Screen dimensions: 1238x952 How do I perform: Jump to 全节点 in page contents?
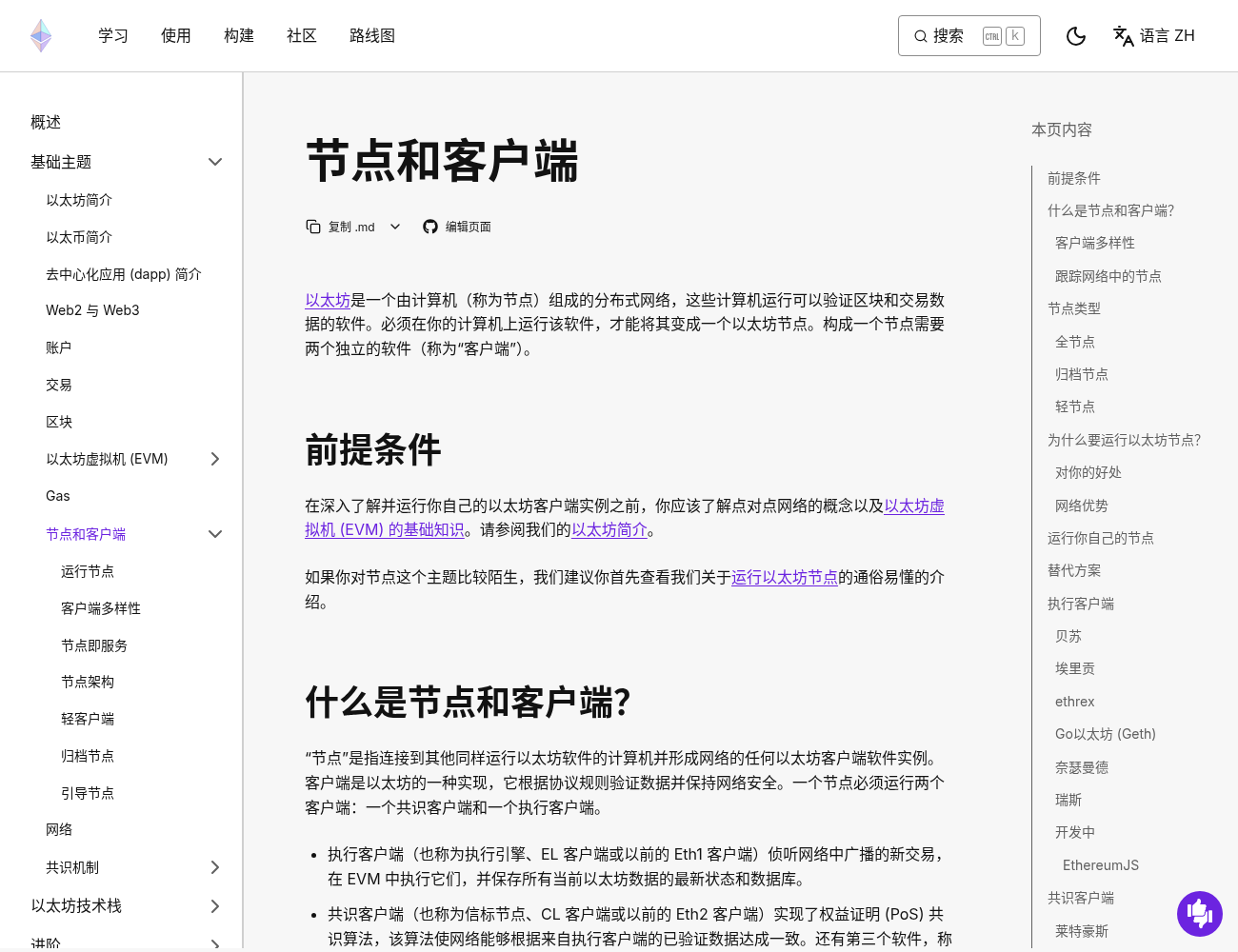tap(1075, 342)
